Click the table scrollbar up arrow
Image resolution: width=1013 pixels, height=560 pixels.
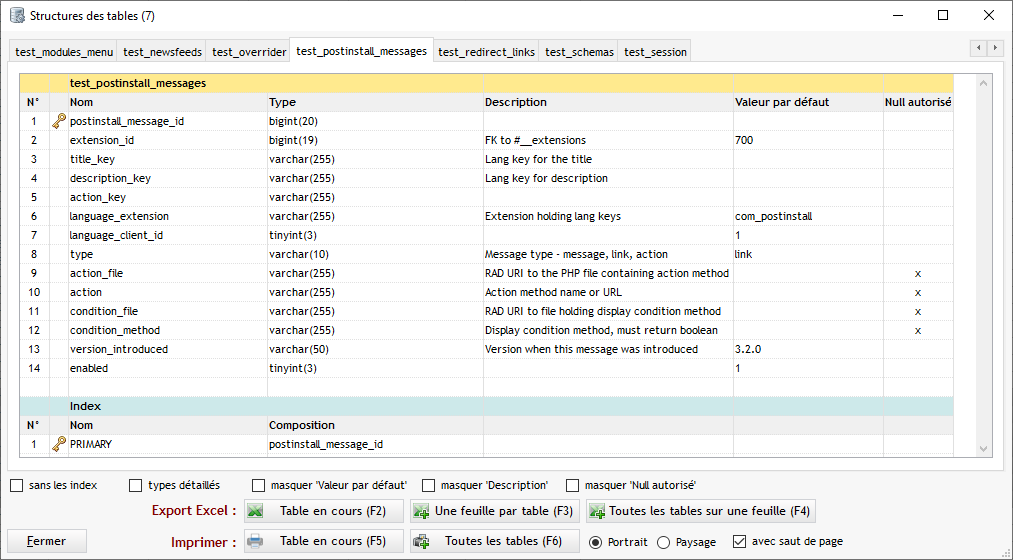click(x=983, y=83)
